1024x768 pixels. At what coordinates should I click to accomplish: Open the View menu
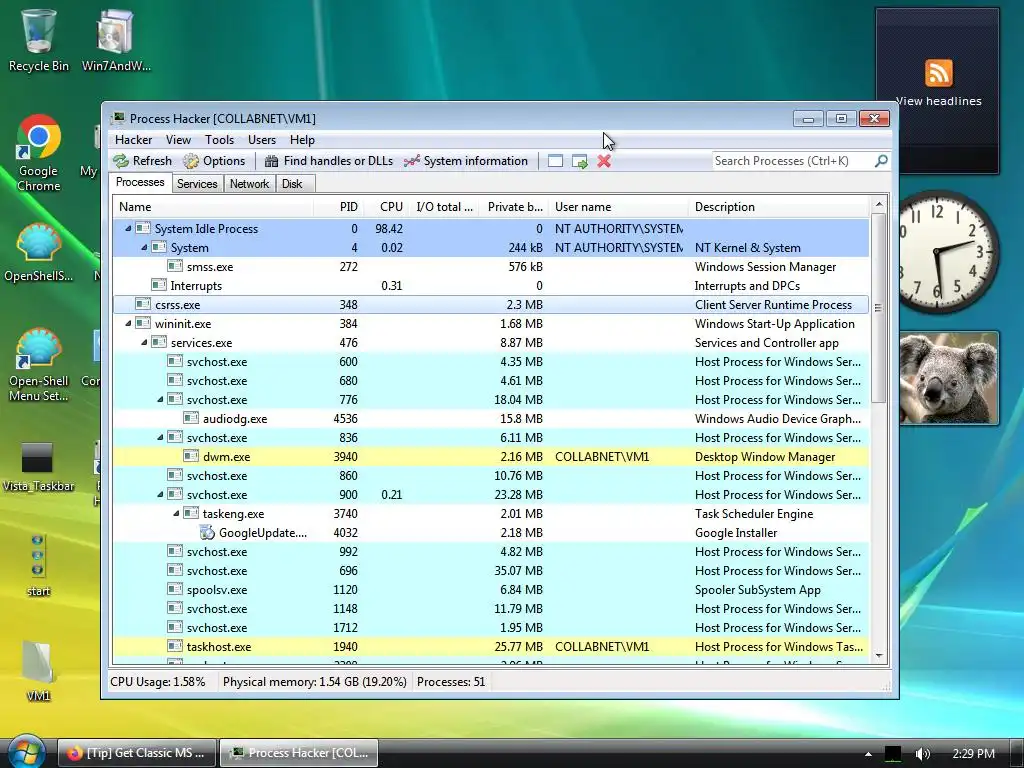coord(178,140)
